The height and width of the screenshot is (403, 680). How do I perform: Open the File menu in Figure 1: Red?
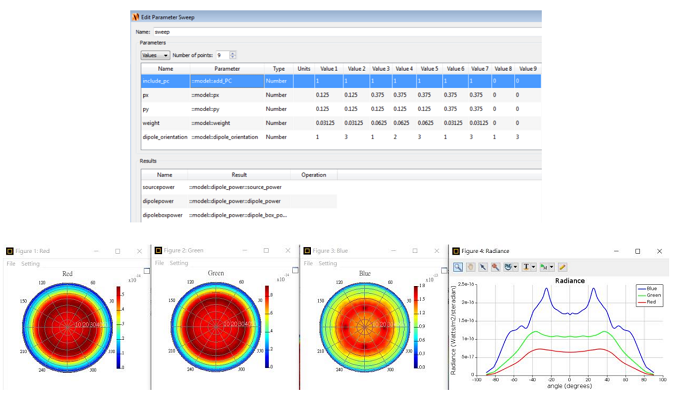(x=11, y=264)
